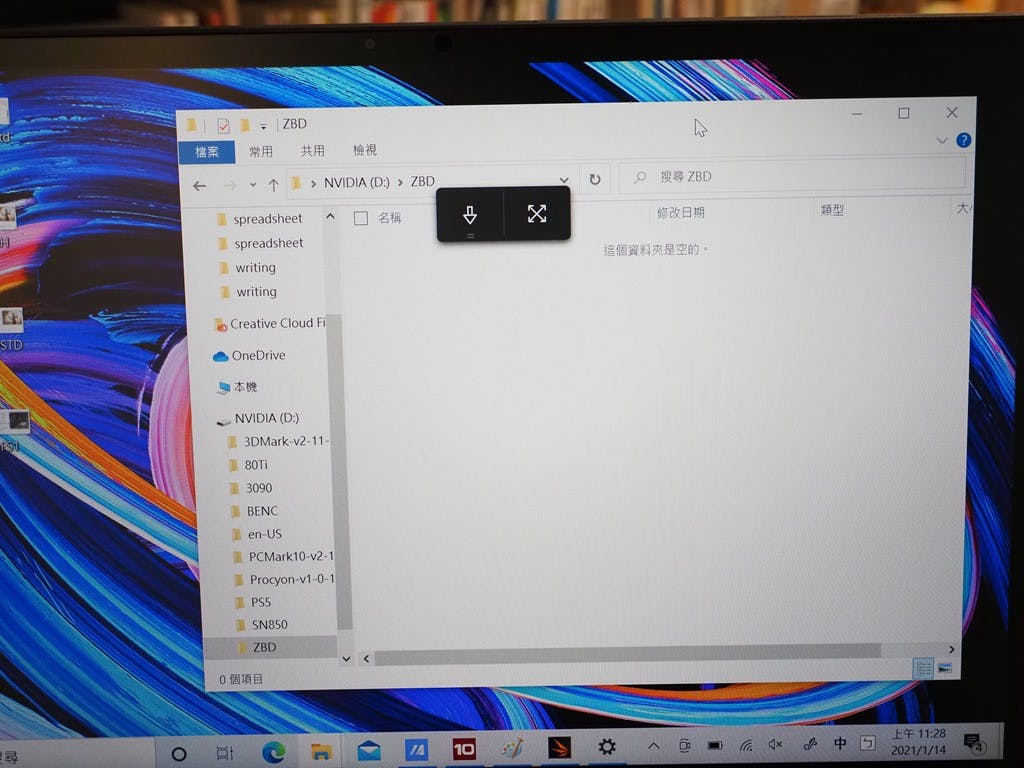
Task: Click the Properties checkmark icon in title bar
Action: coord(223,125)
